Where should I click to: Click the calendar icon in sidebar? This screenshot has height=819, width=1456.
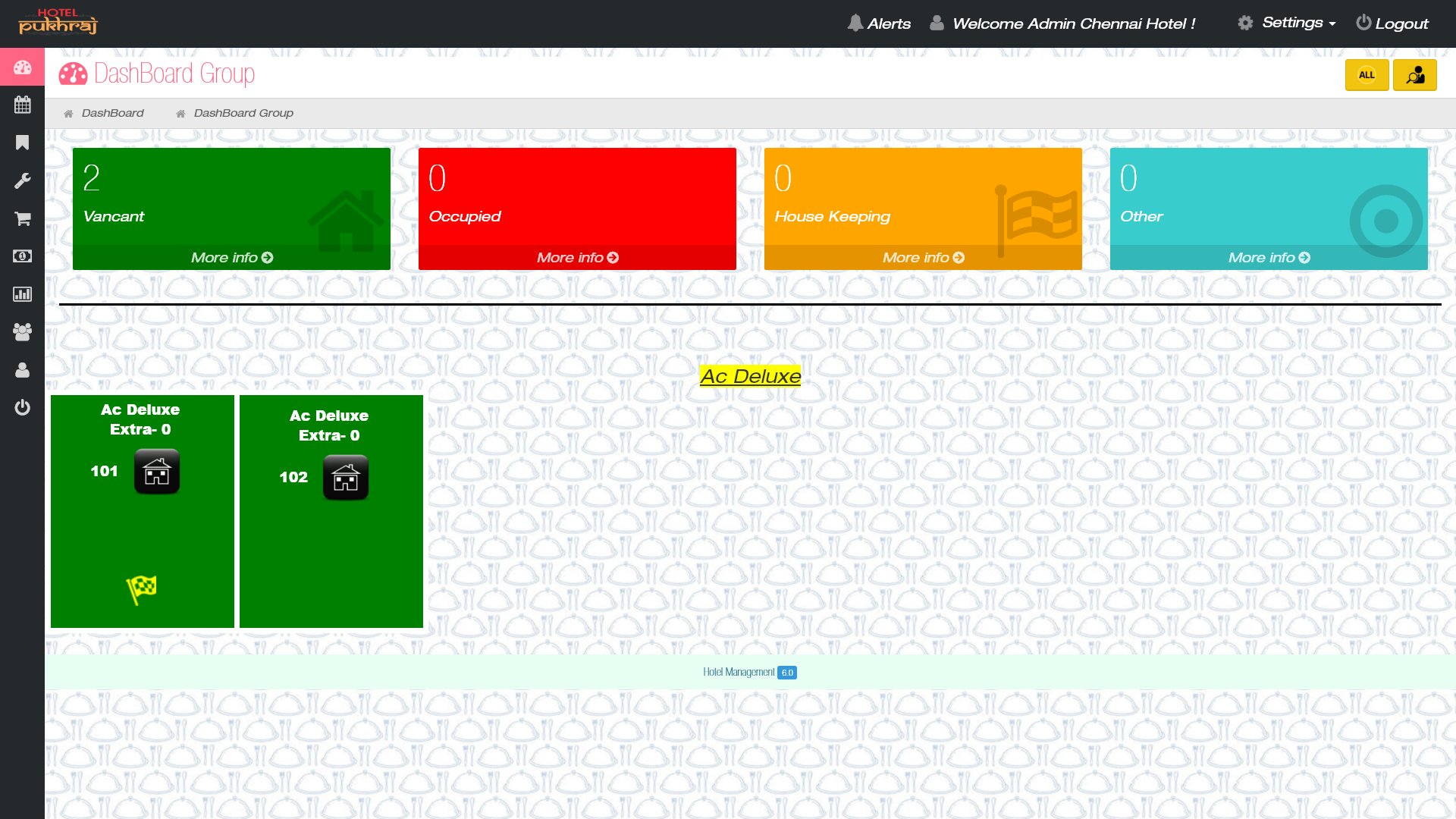(22, 105)
